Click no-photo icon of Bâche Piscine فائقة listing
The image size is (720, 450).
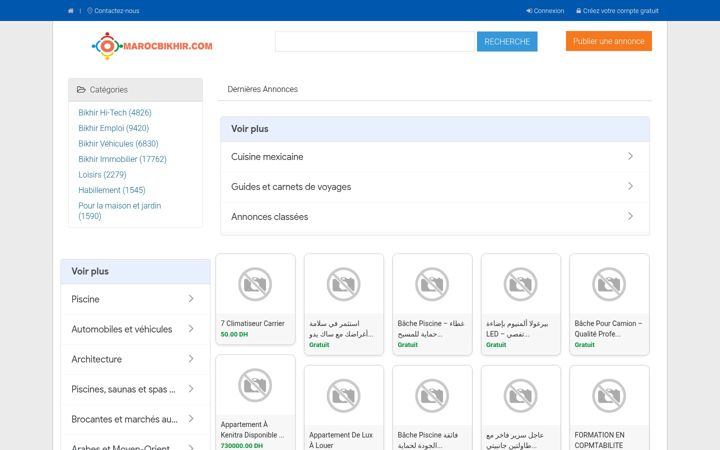coord(432,396)
